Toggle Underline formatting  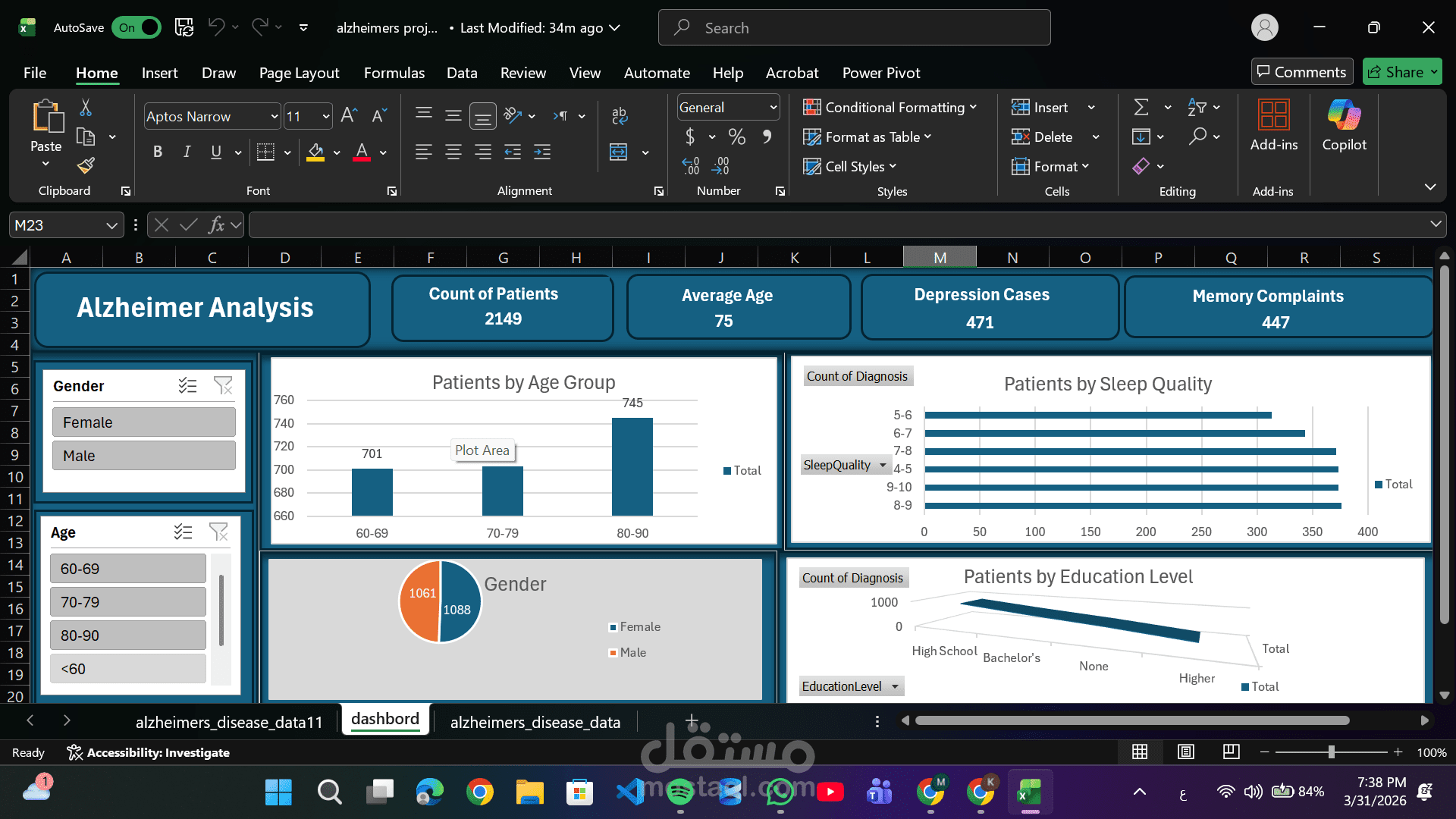[216, 152]
